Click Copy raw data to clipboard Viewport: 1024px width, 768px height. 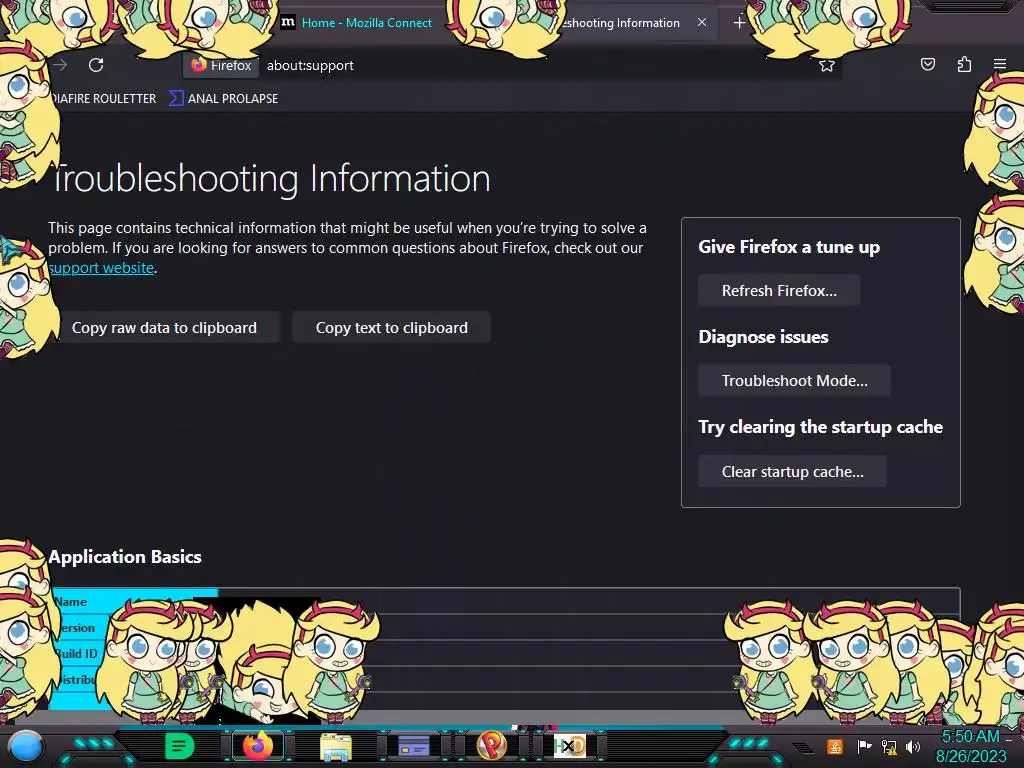tap(164, 327)
